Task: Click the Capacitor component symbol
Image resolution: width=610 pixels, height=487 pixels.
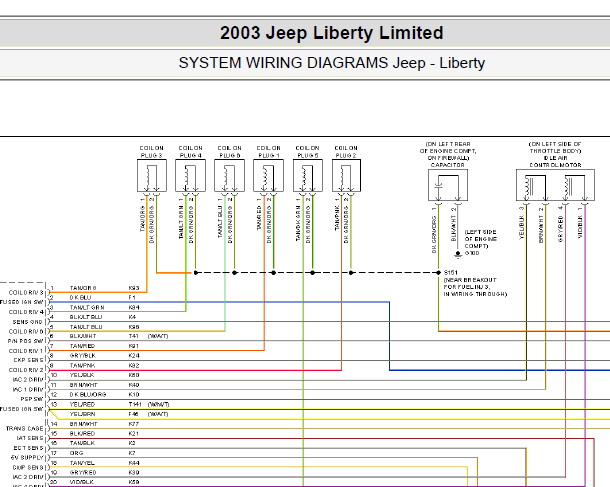Action: click(x=448, y=185)
